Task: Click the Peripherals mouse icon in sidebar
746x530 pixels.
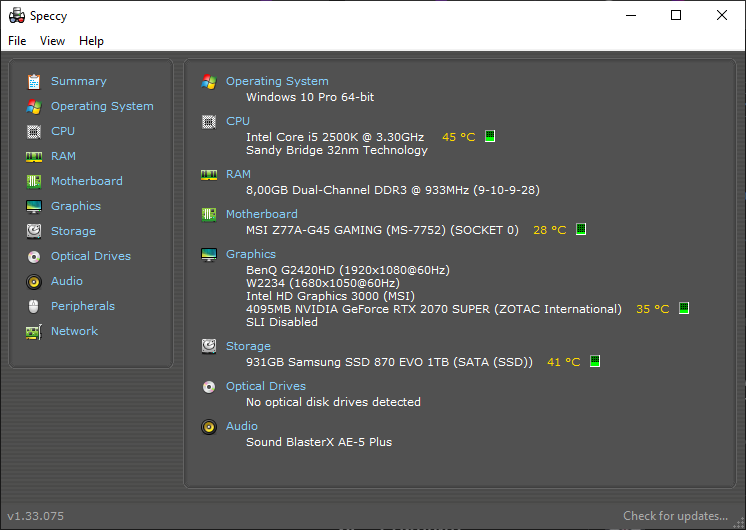Action: [34, 306]
